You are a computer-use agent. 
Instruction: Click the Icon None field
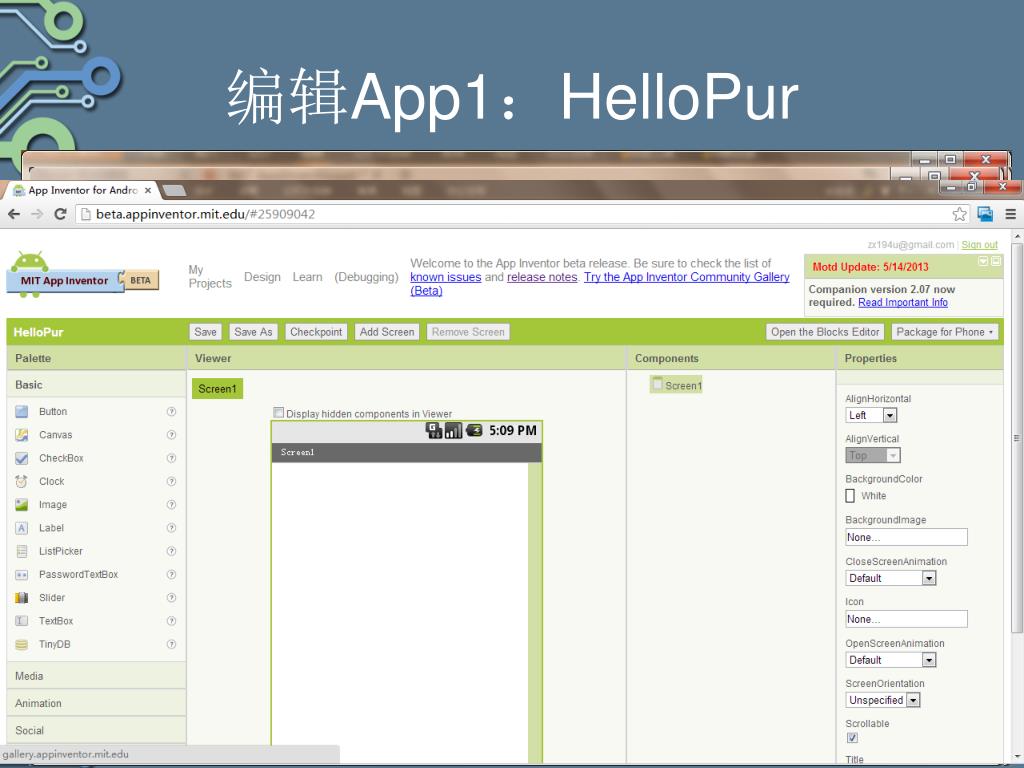tap(906, 619)
